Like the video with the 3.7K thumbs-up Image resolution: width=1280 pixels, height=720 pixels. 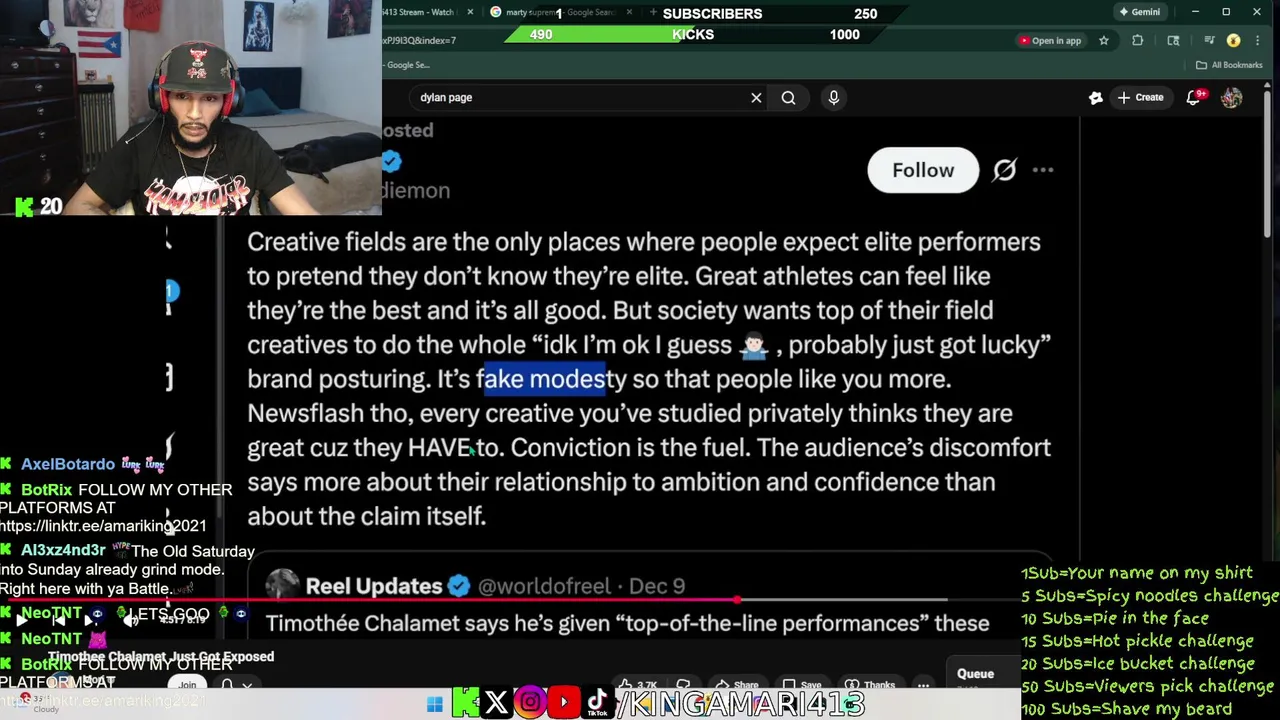(x=640, y=685)
